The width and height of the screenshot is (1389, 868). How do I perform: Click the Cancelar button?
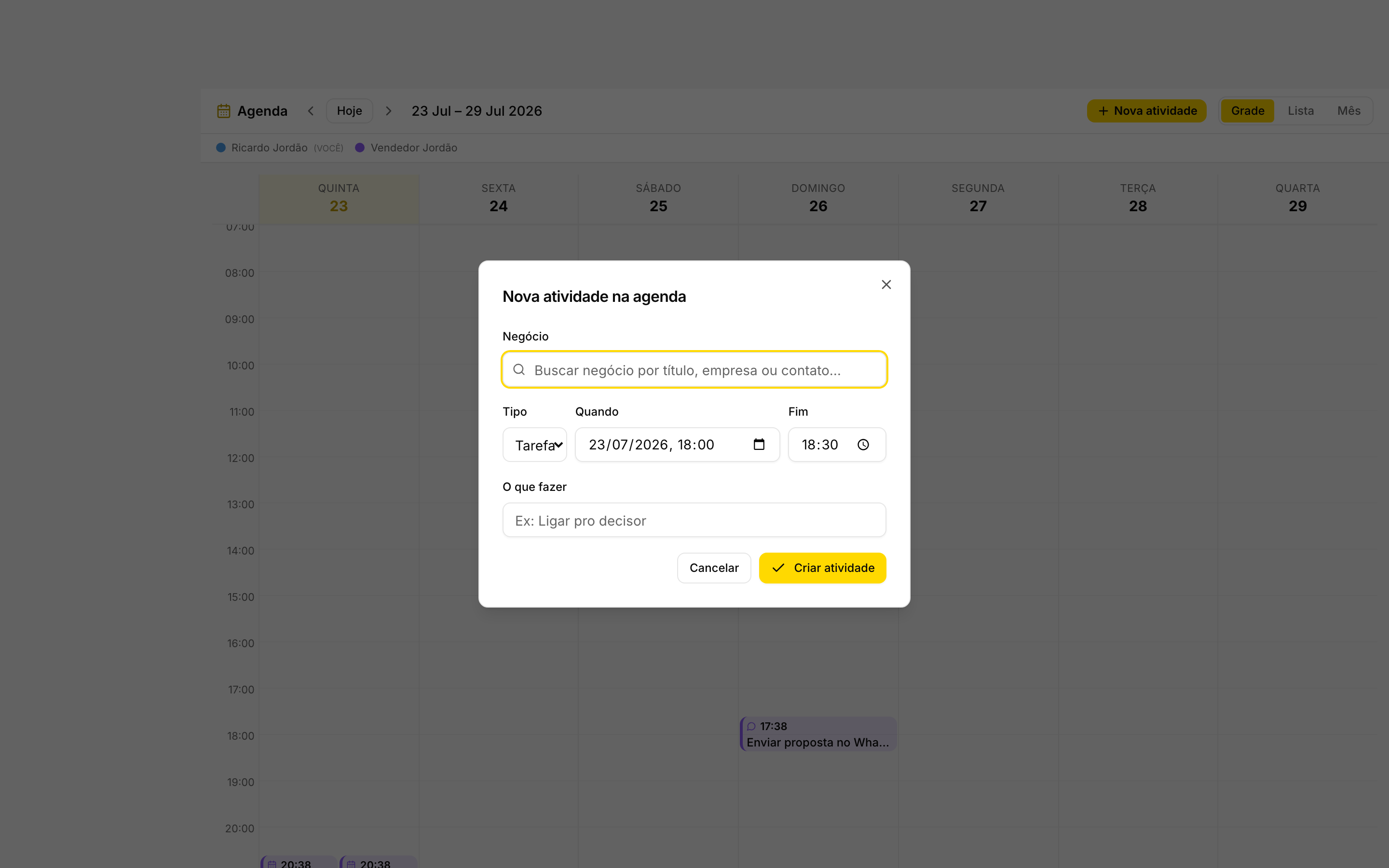(714, 568)
